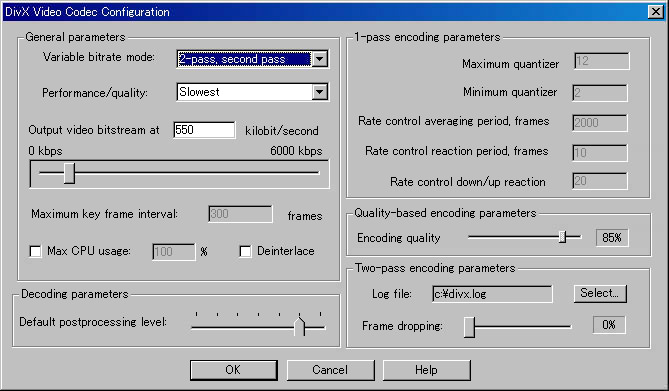Click the 'Performance/quality:' label
Image resolution: width=669 pixels, height=391 pixels.
95,93
